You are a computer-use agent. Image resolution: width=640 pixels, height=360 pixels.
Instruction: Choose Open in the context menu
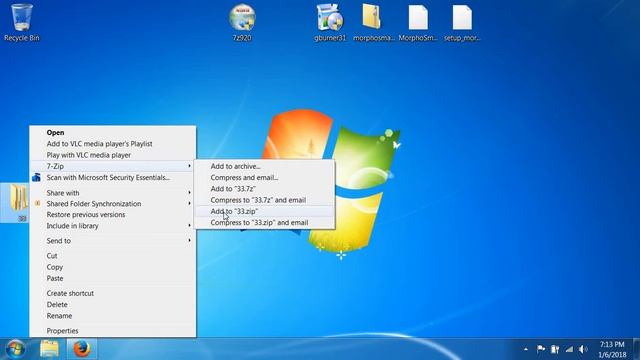point(113,133)
